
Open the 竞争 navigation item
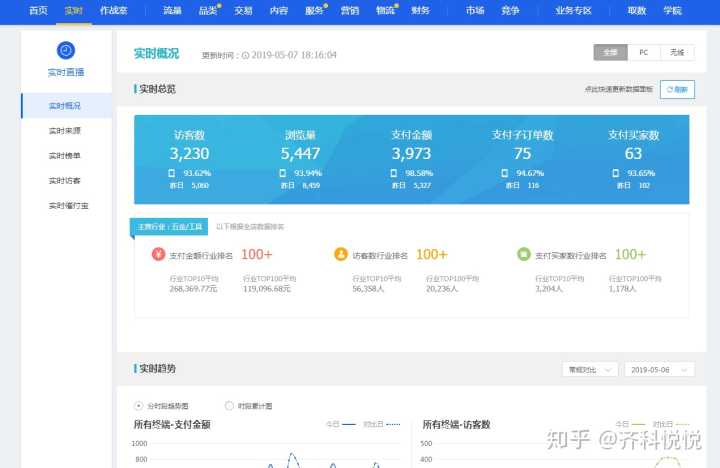coord(510,11)
